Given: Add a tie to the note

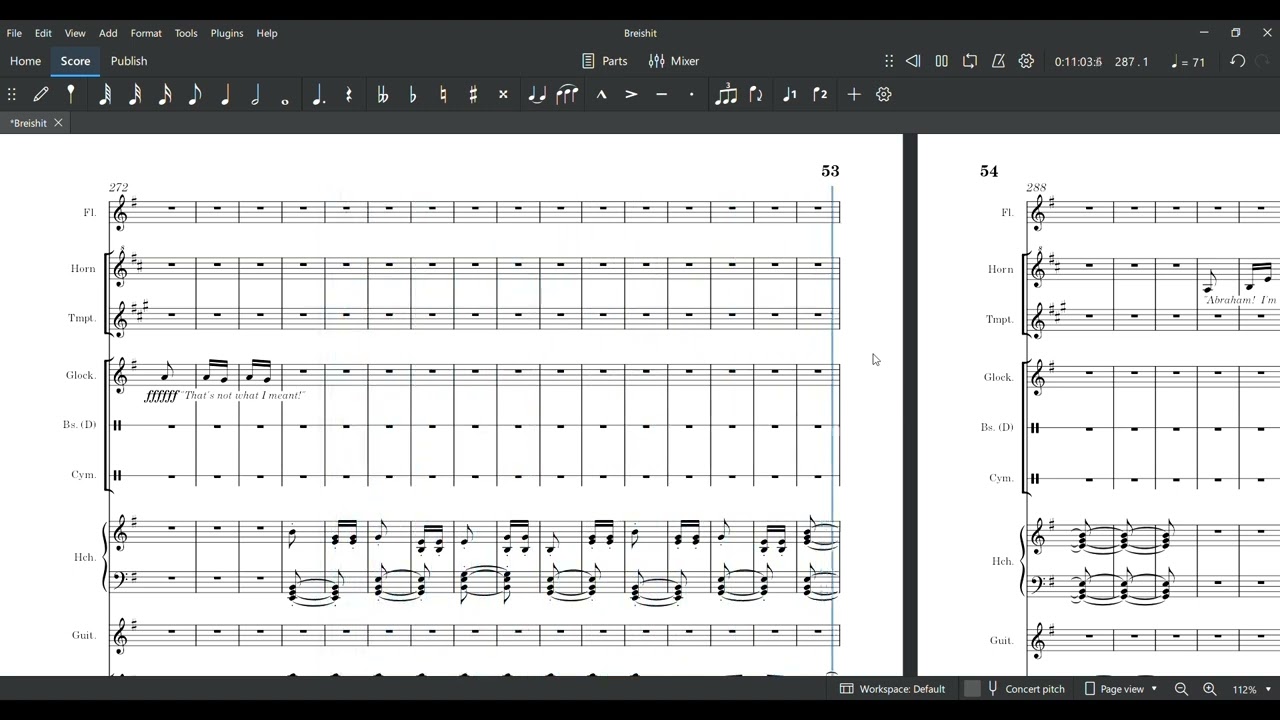Looking at the screenshot, I should coord(537,94).
